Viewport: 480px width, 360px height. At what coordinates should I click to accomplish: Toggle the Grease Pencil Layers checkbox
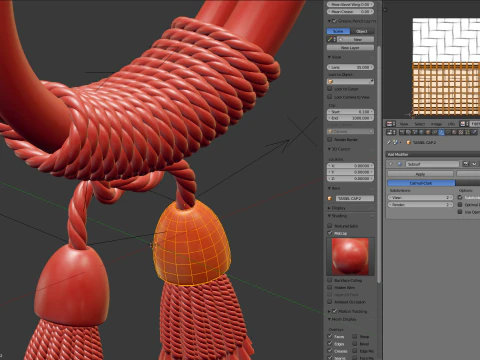pyautogui.click(x=335, y=21)
